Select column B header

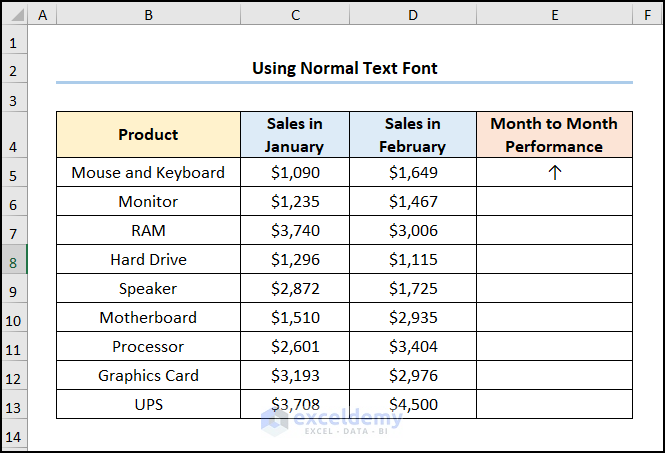[x=148, y=15]
